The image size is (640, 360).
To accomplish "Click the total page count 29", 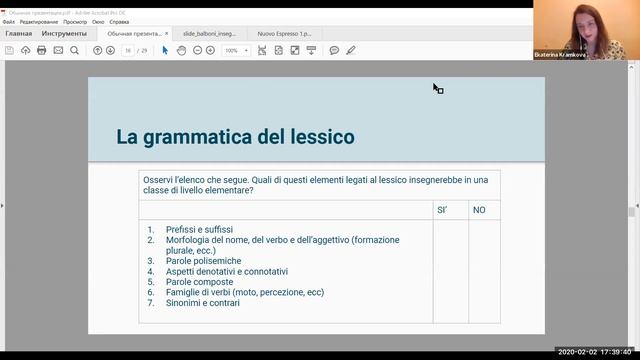I will (144, 51).
